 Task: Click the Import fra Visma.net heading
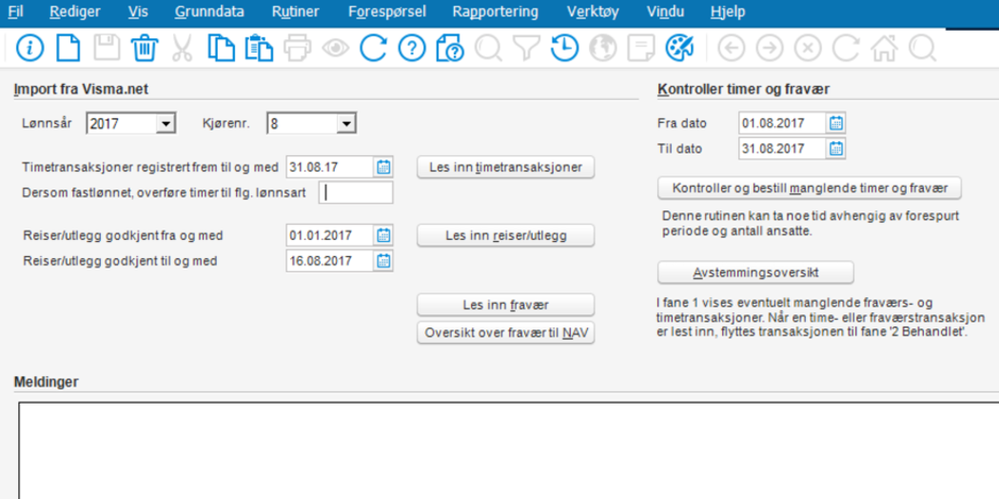pos(80,89)
